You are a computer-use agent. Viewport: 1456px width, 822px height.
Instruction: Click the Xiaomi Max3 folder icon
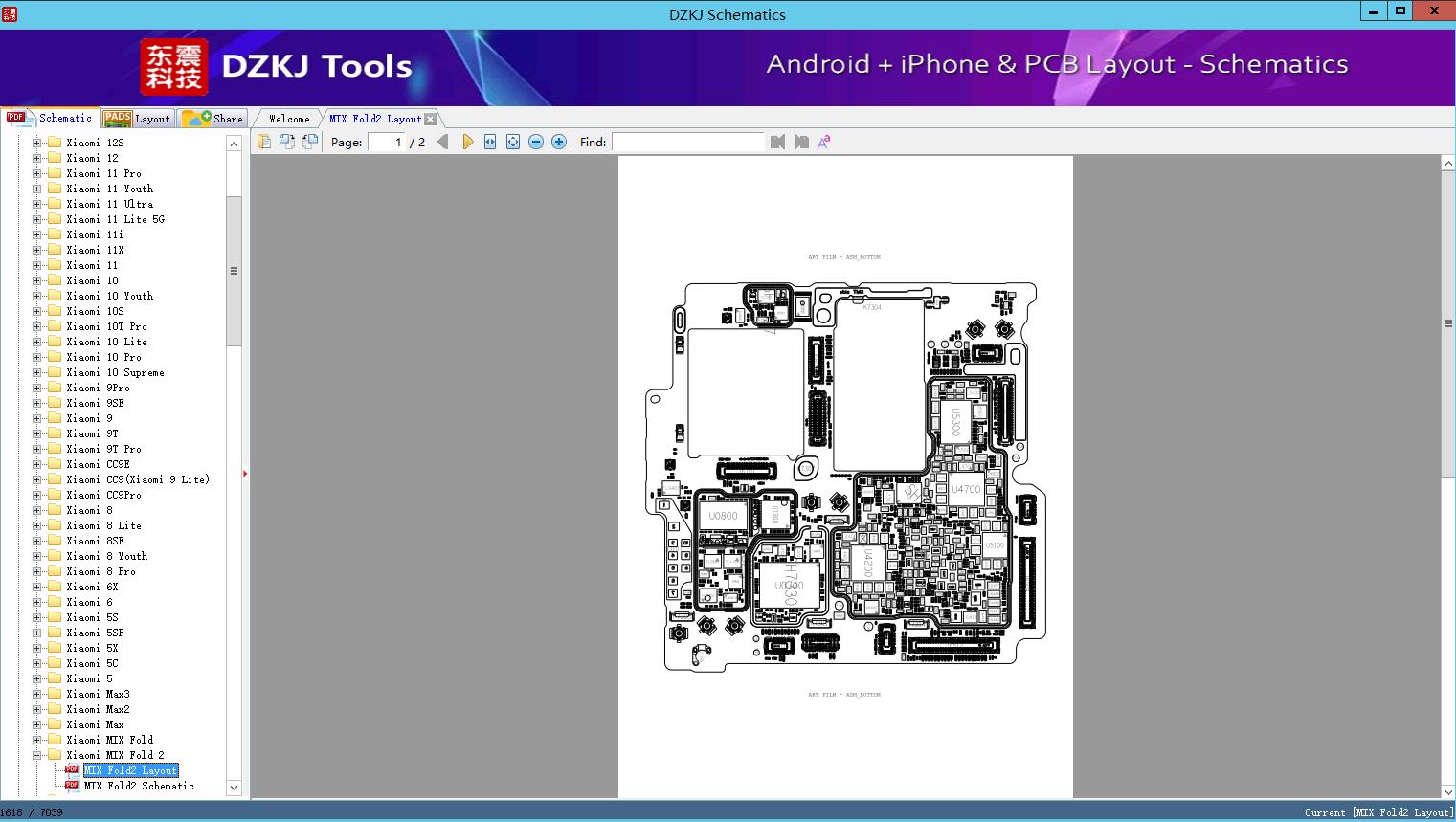coord(55,694)
